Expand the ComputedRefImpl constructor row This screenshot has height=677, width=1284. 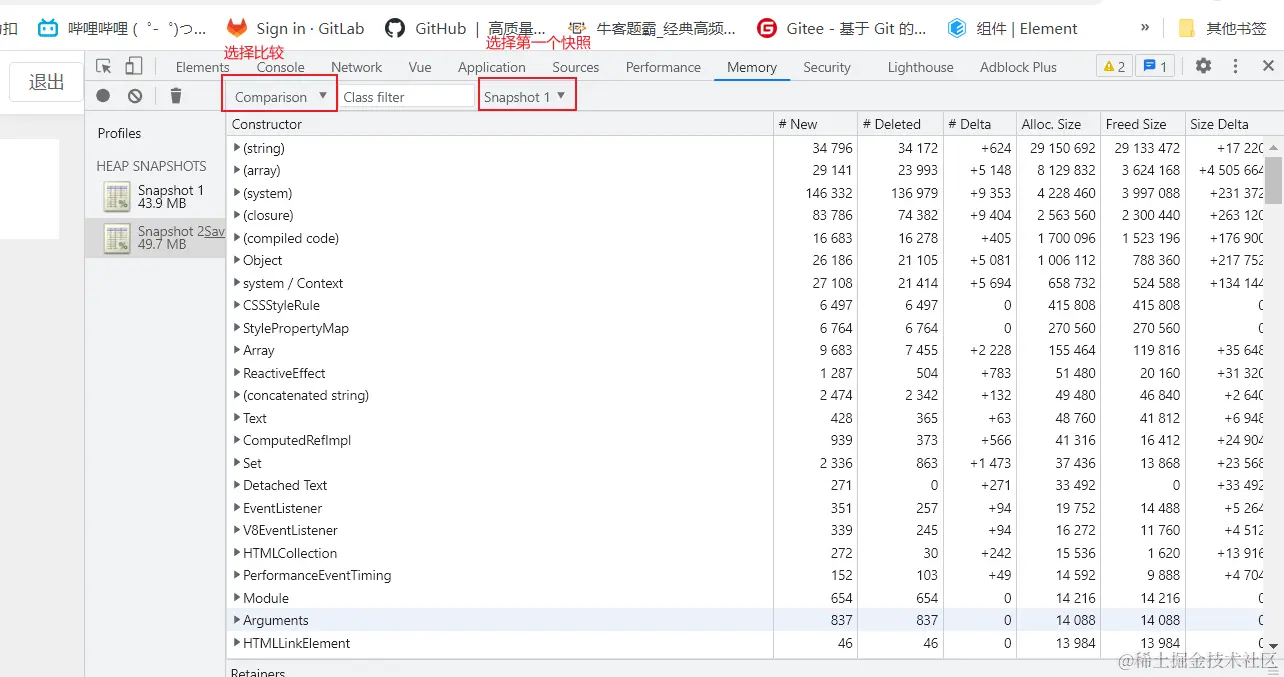click(x=237, y=440)
